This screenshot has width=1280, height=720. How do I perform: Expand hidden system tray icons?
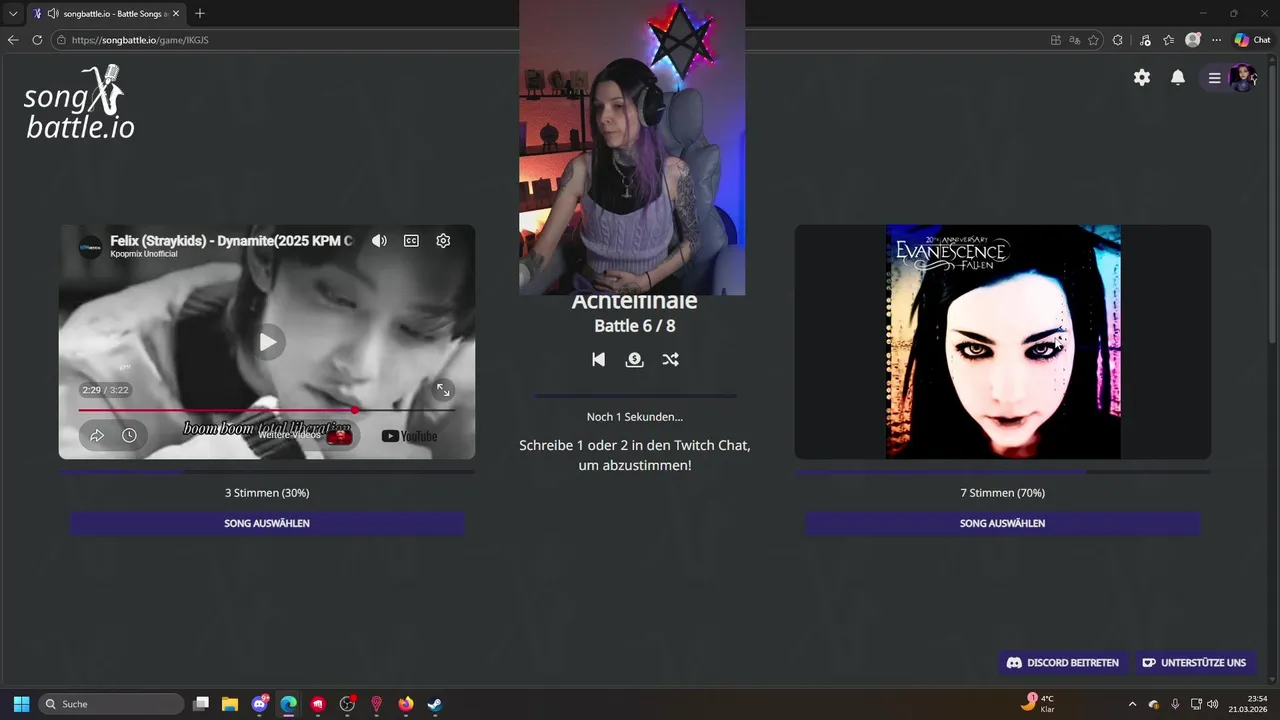click(1132, 704)
